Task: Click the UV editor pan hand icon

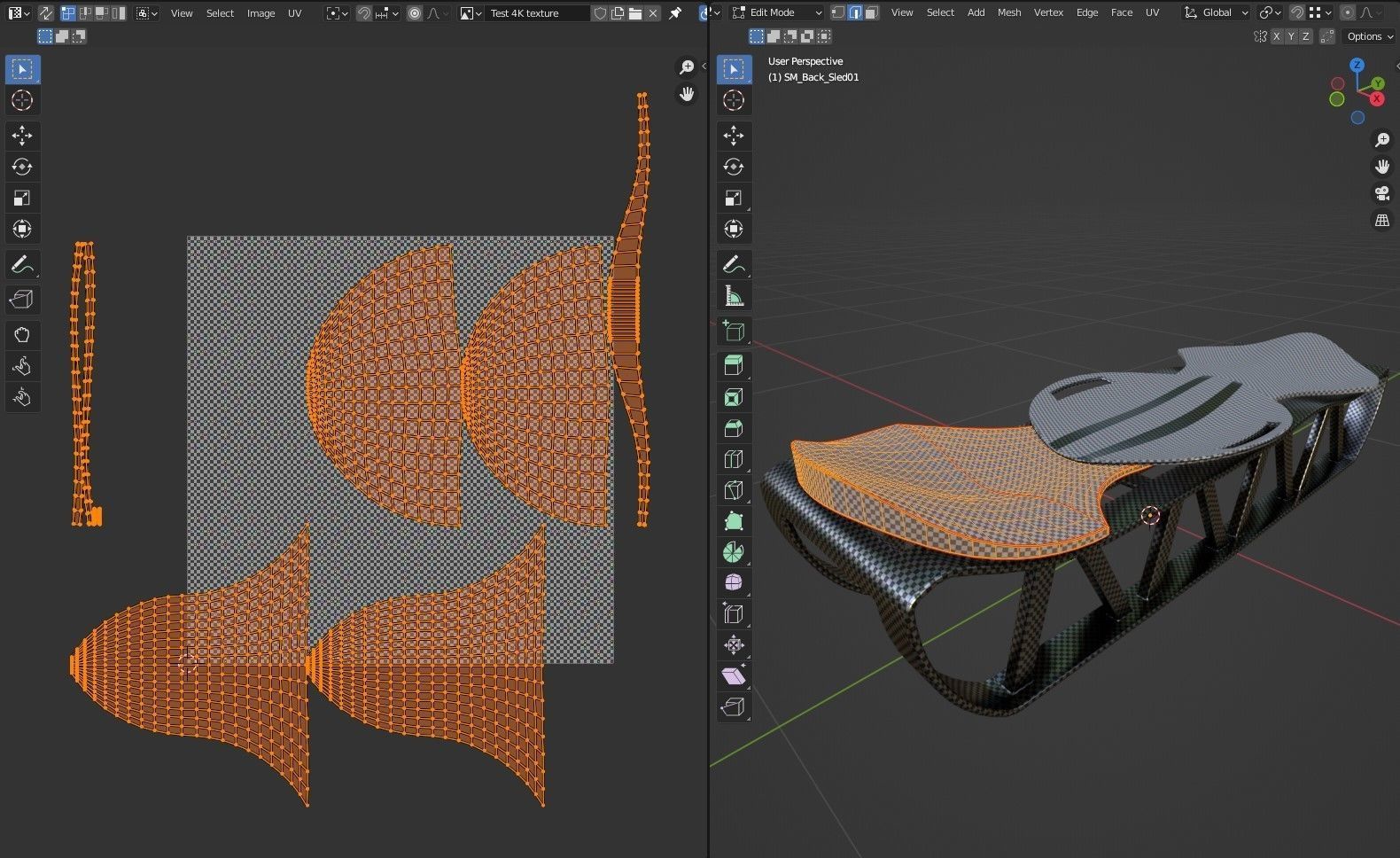Action: click(x=687, y=94)
